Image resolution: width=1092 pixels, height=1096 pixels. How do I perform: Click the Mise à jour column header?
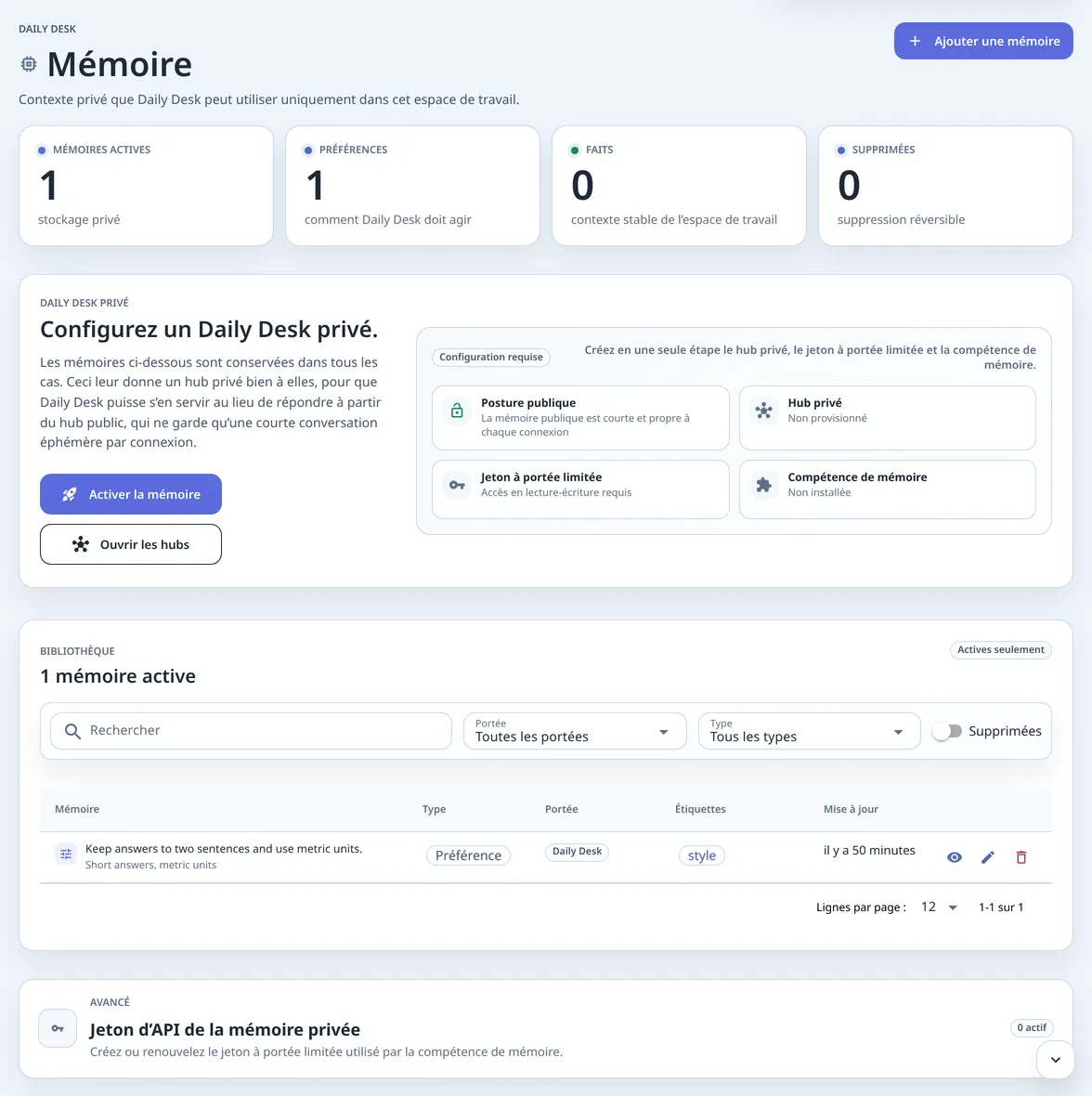(851, 809)
